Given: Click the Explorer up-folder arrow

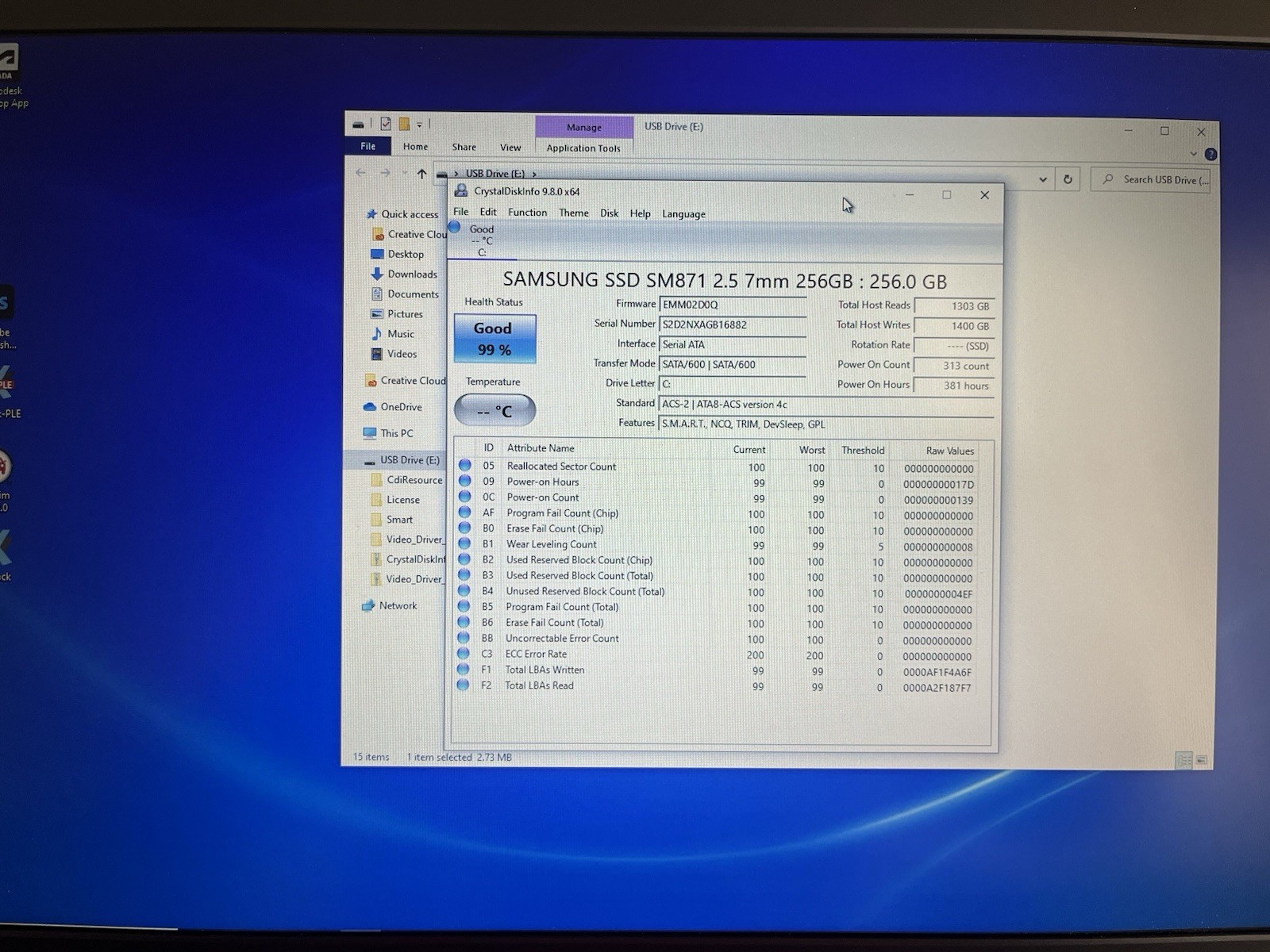Looking at the screenshot, I should pos(421,174).
